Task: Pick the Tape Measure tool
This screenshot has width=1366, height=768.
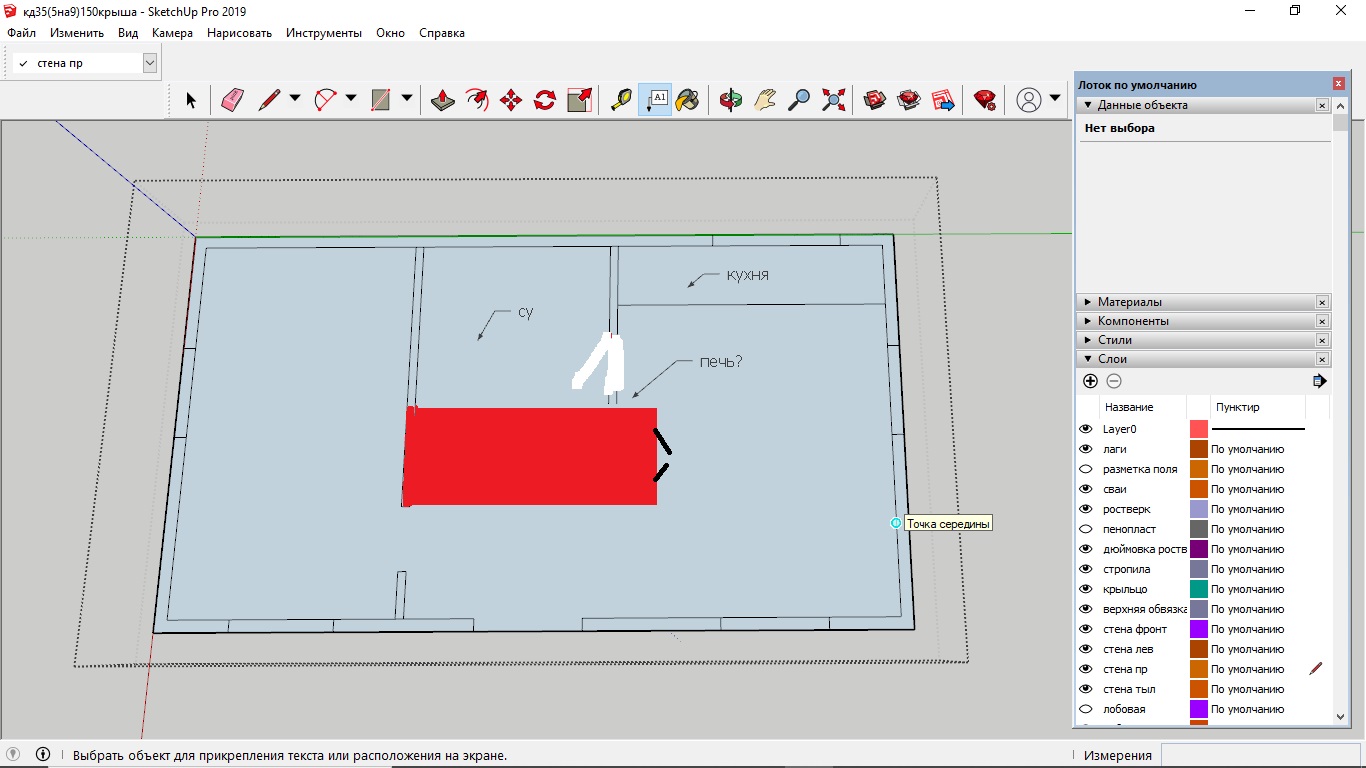Action: 621,99
